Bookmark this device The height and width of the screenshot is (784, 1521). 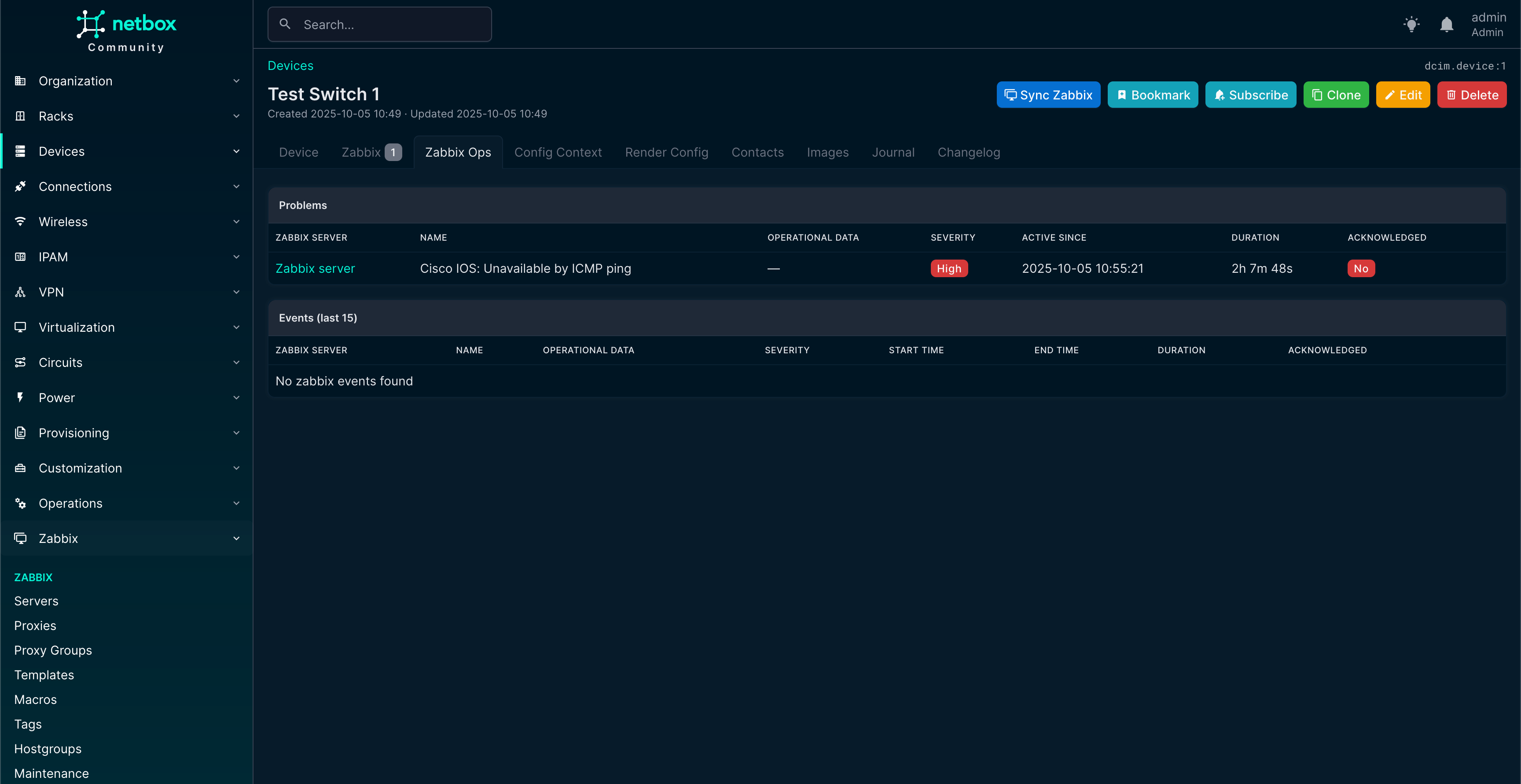click(x=1153, y=95)
